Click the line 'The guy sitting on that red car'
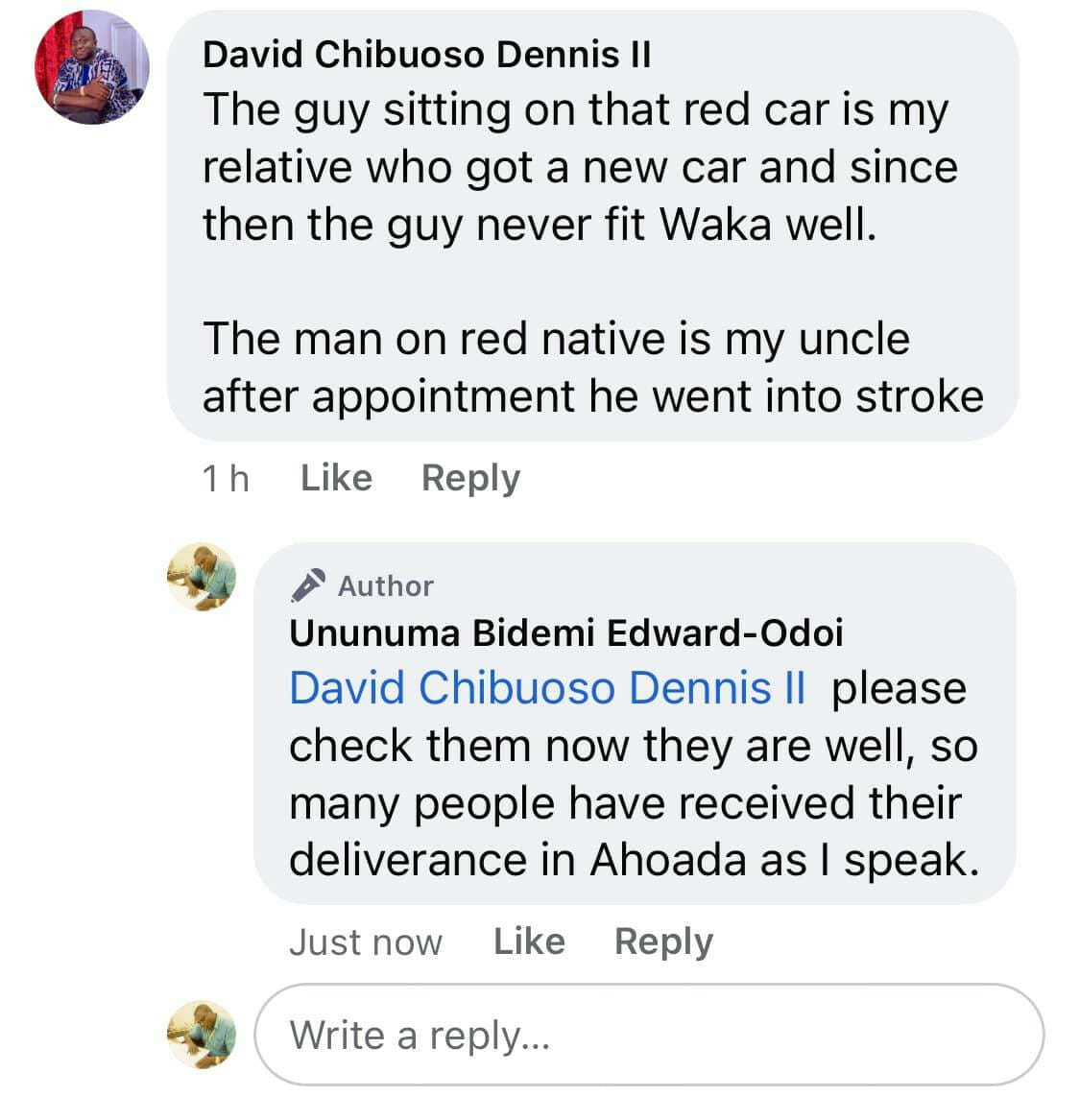Screen dimensions: 1080x1120 pyautogui.click(x=574, y=110)
